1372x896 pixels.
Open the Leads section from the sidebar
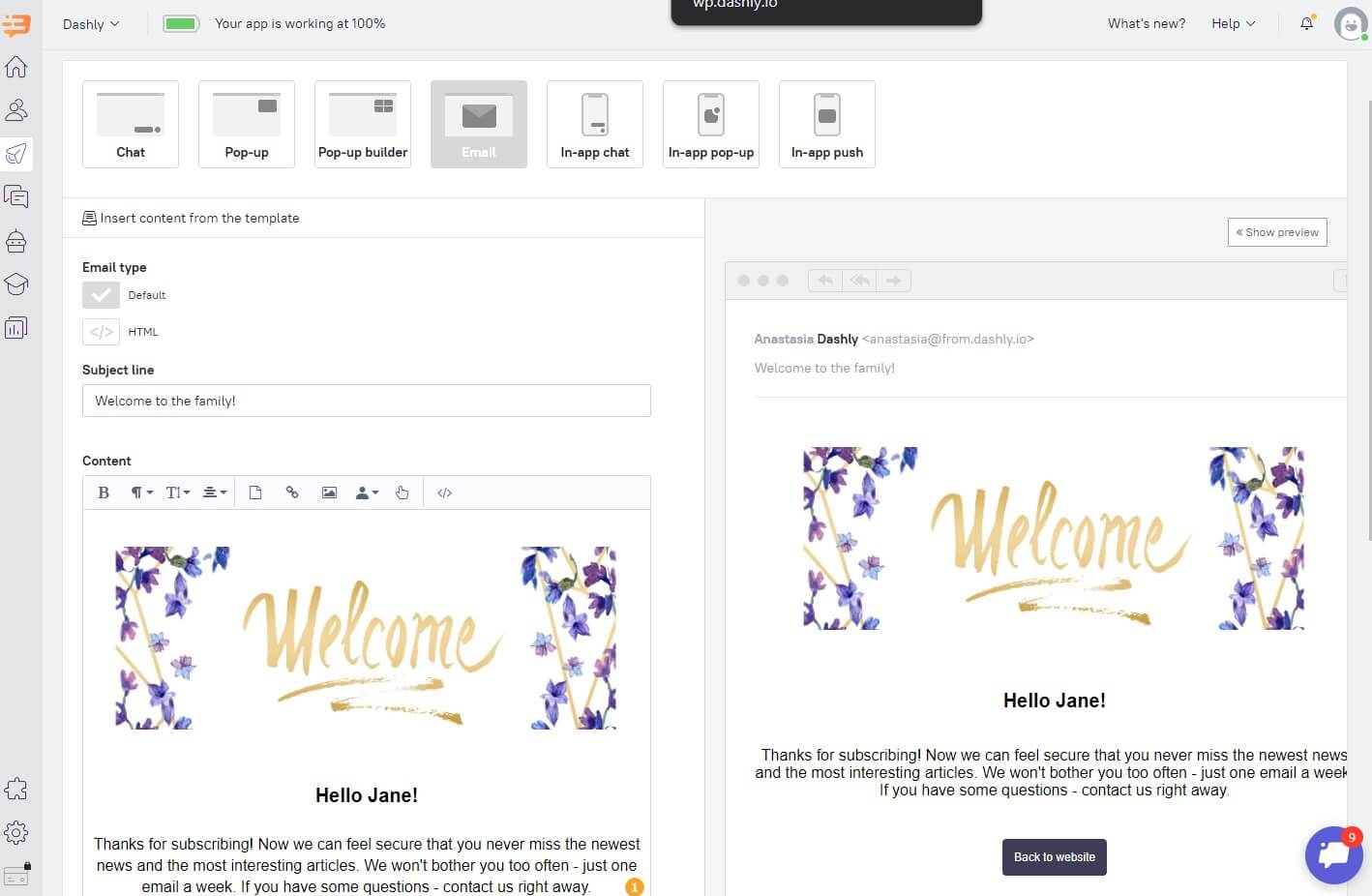[x=16, y=109]
